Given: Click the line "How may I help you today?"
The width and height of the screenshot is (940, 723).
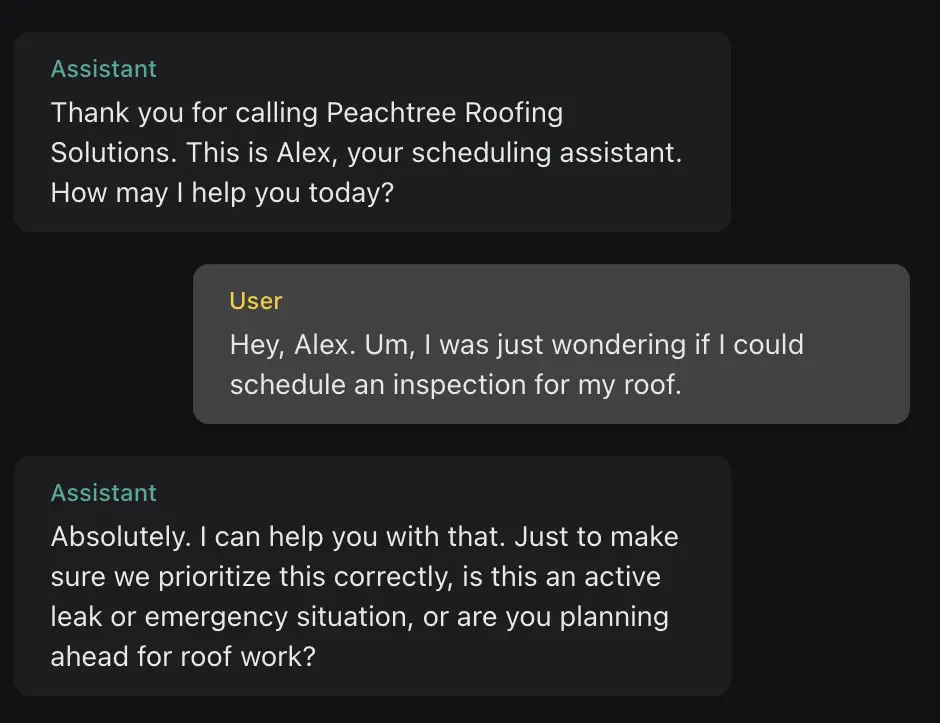Looking at the screenshot, I should (222, 193).
